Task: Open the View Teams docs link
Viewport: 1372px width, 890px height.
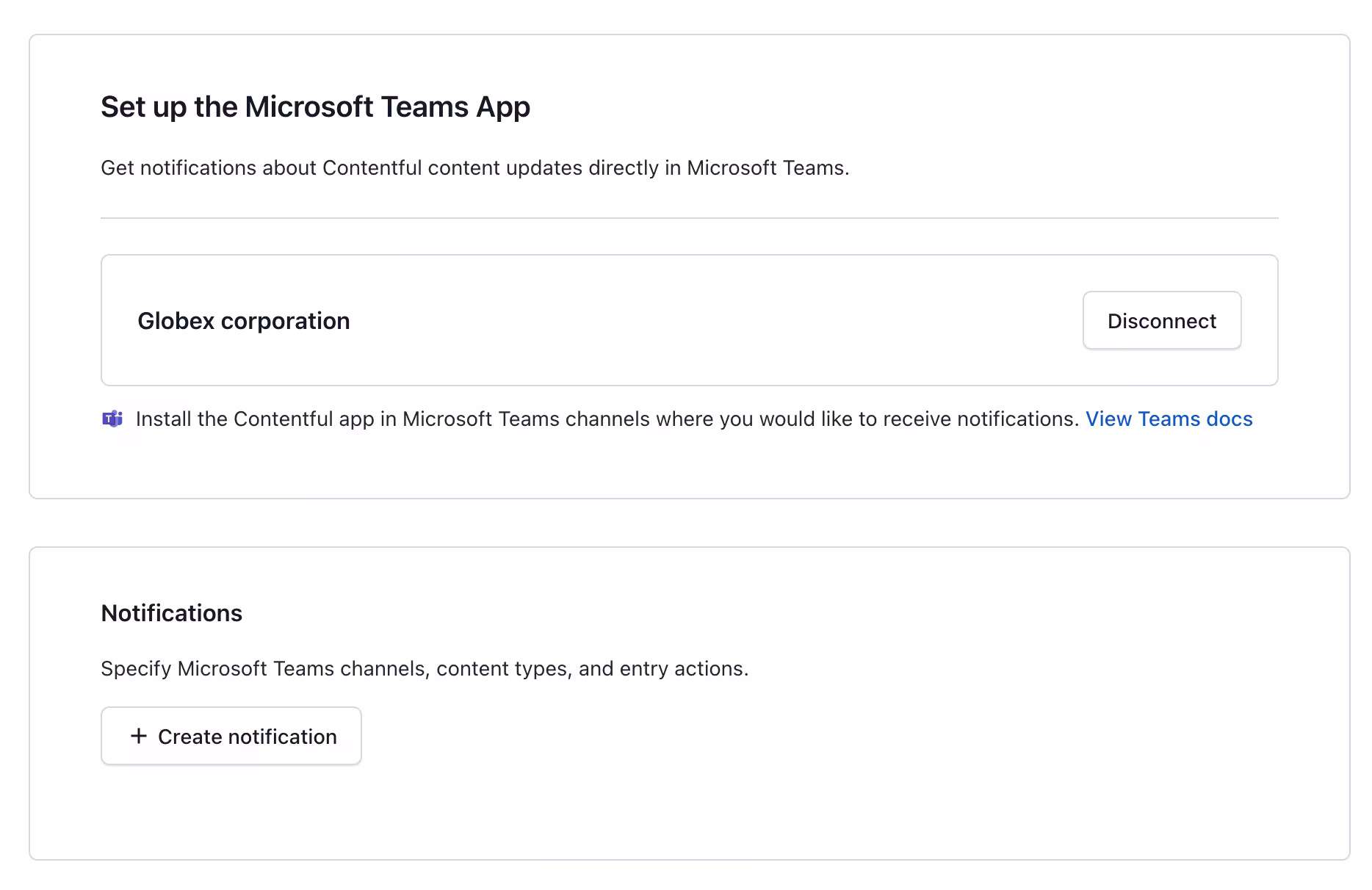Action: point(1169,419)
